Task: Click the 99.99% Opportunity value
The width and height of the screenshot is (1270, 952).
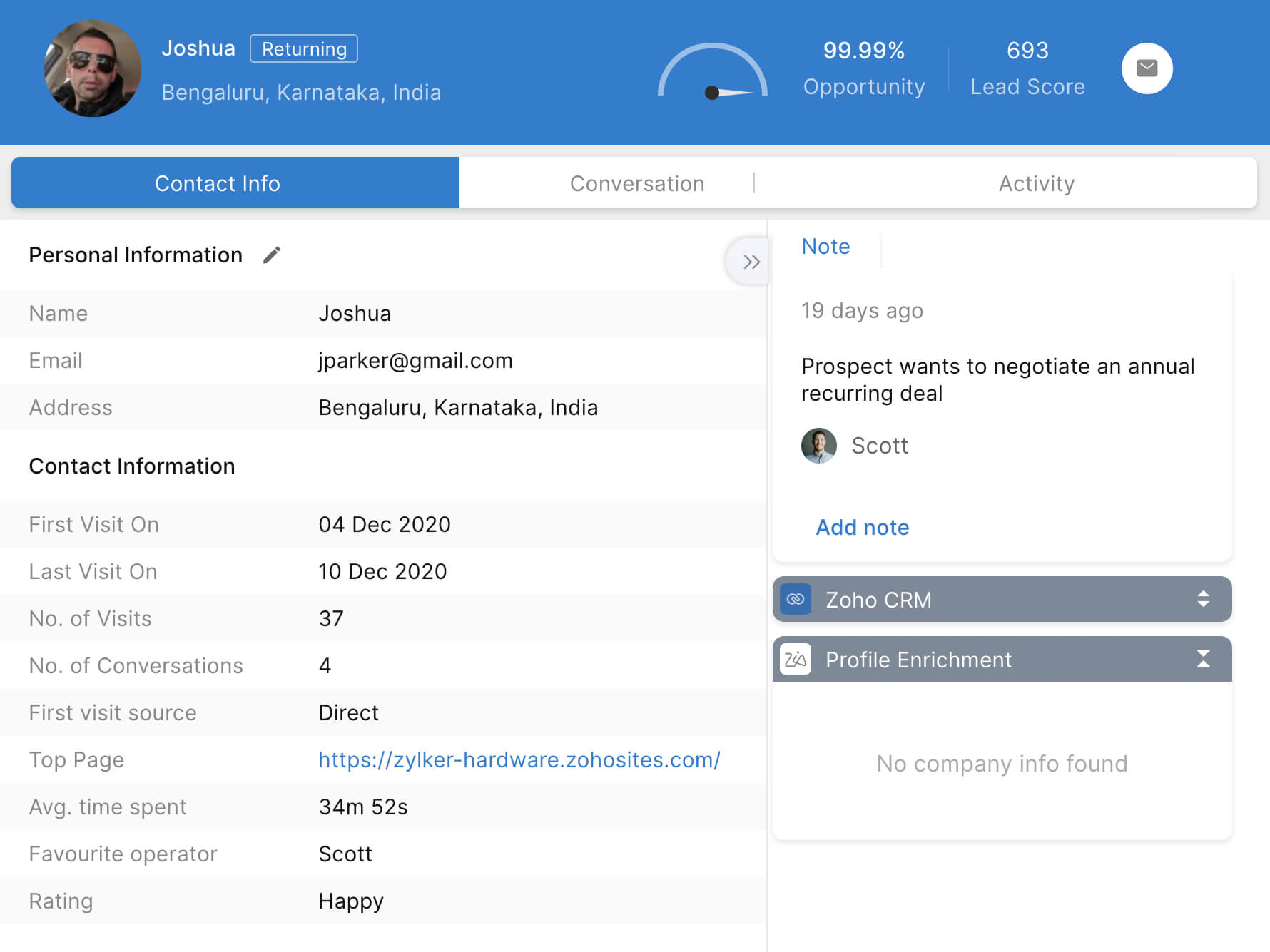Action: click(x=863, y=51)
